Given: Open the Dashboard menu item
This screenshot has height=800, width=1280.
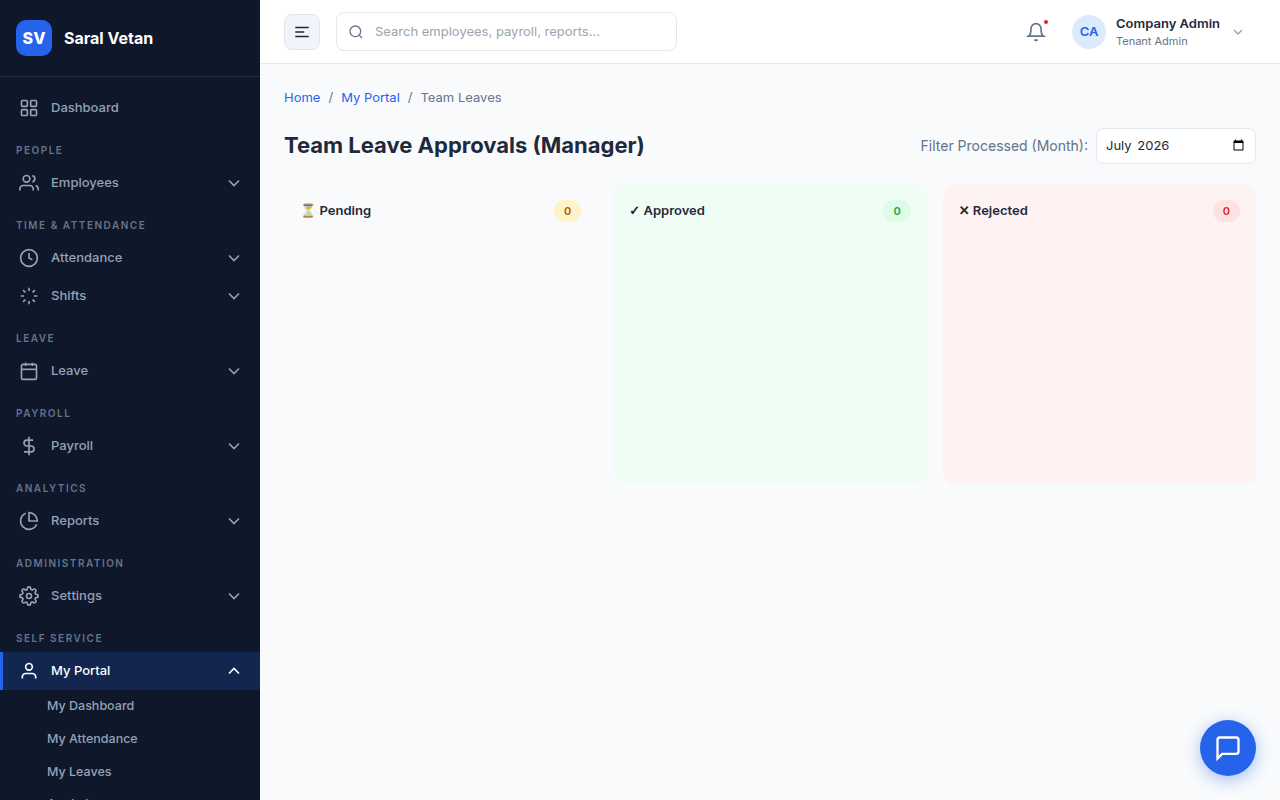Looking at the screenshot, I should pyautogui.click(x=130, y=108).
